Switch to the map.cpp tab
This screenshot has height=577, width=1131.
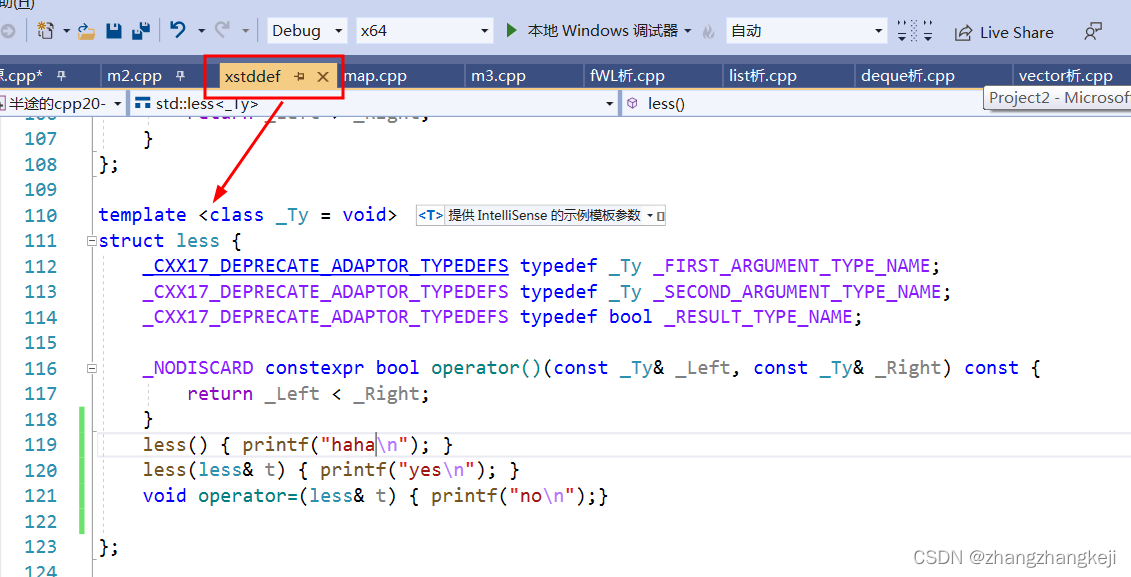pos(375,76)
